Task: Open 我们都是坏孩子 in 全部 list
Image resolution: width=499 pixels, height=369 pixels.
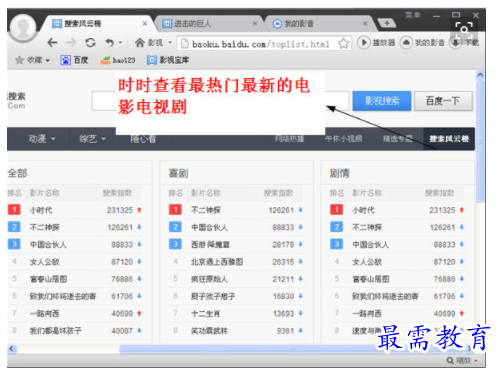Action: [x=55, y=331]
